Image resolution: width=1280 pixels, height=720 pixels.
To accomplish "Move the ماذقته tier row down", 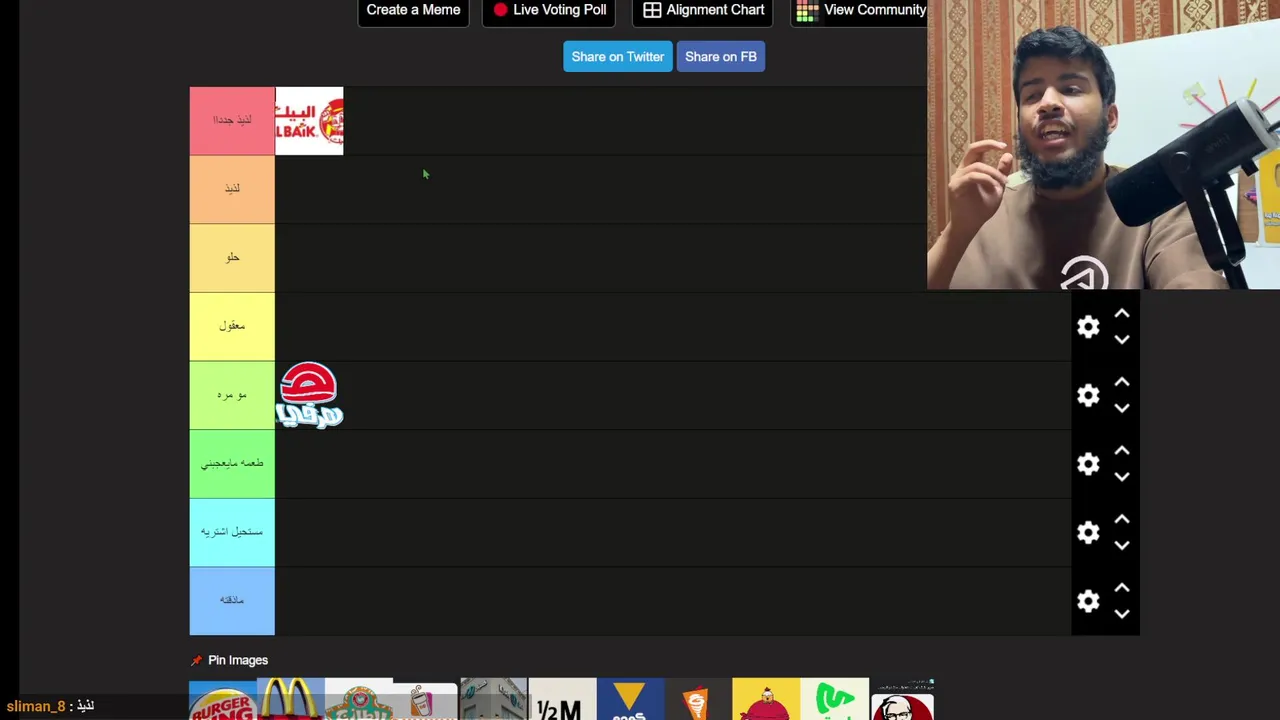I will tap(1122, 614).
